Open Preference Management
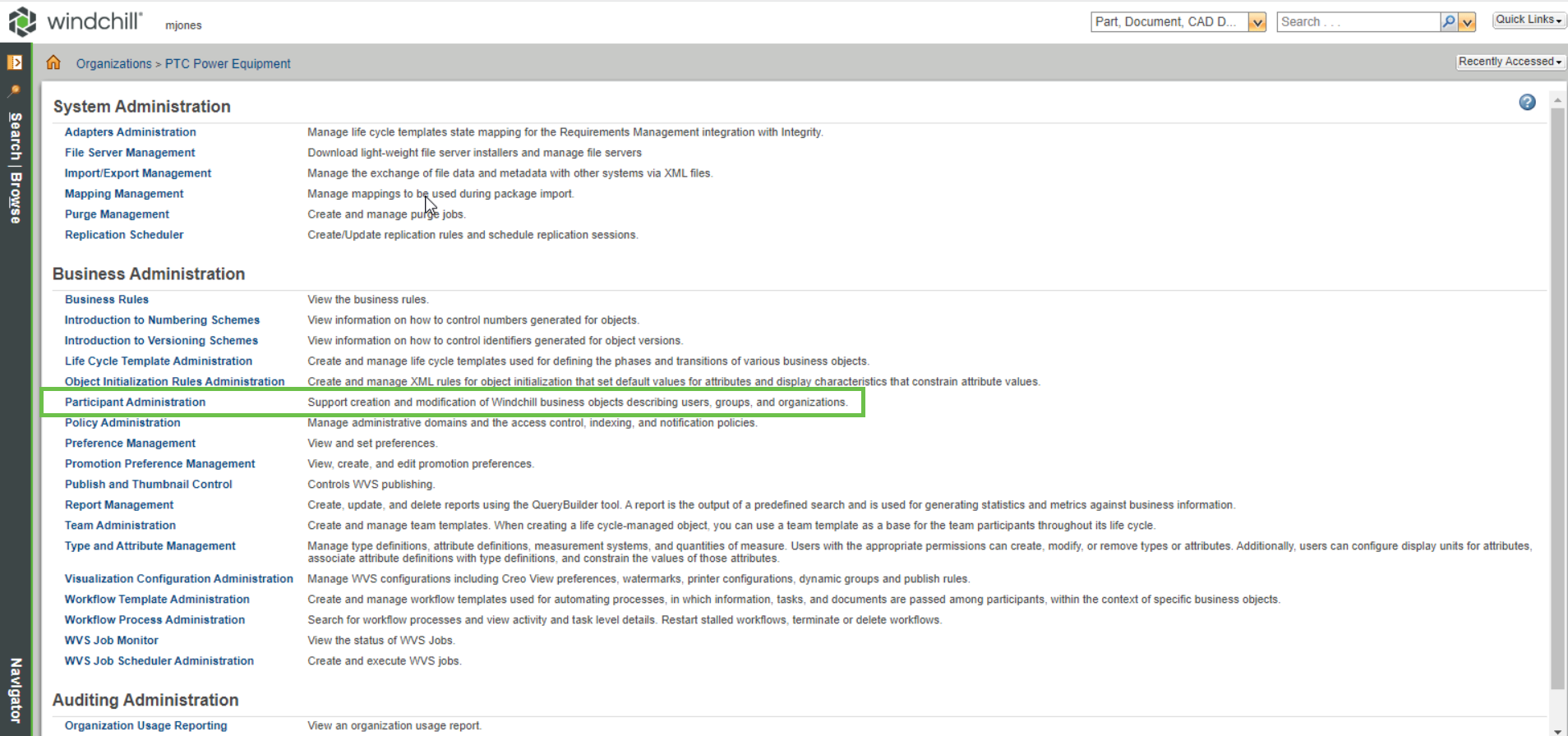The width and height of the screenshot is (1568, 736). (x=130, y=444)
